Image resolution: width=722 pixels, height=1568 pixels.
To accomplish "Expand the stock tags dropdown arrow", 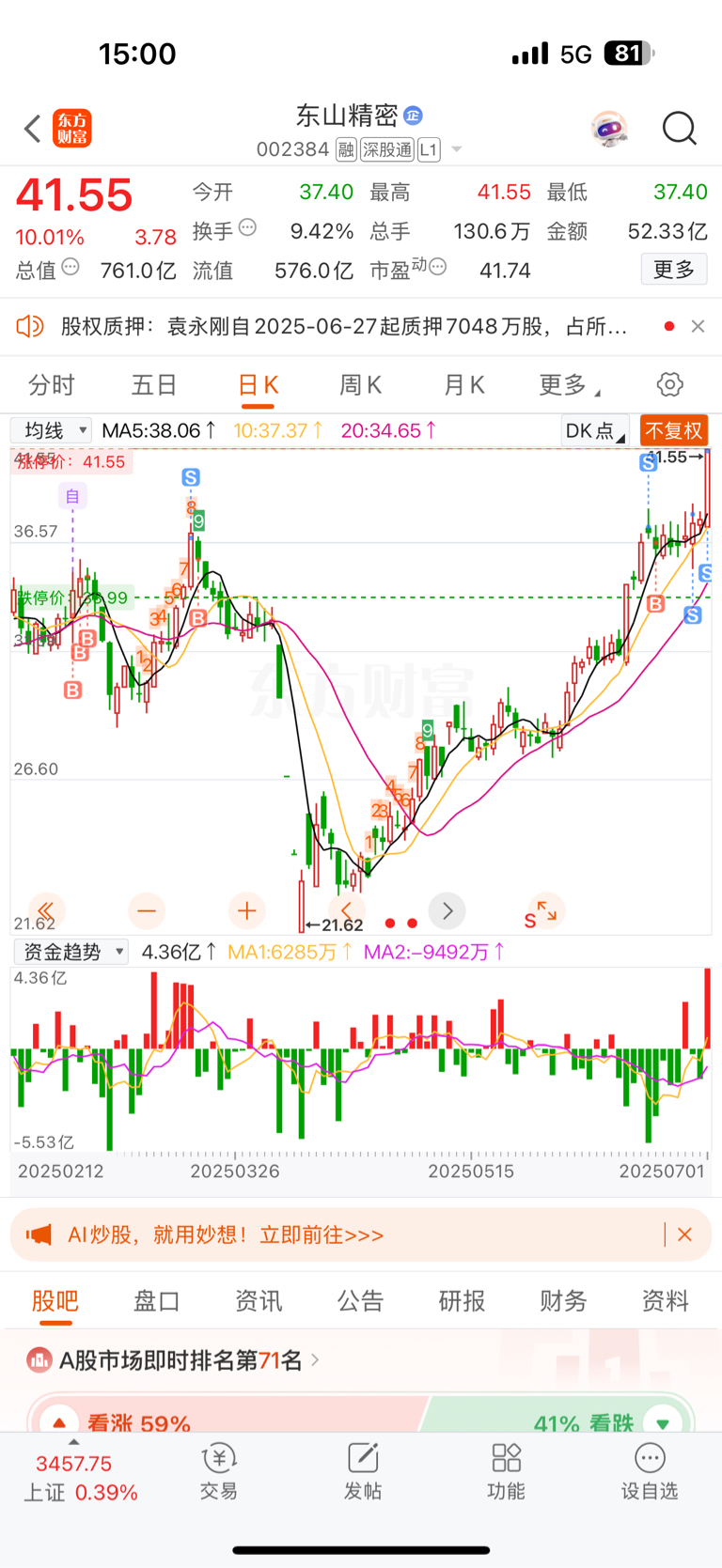I will click(457, 149).
